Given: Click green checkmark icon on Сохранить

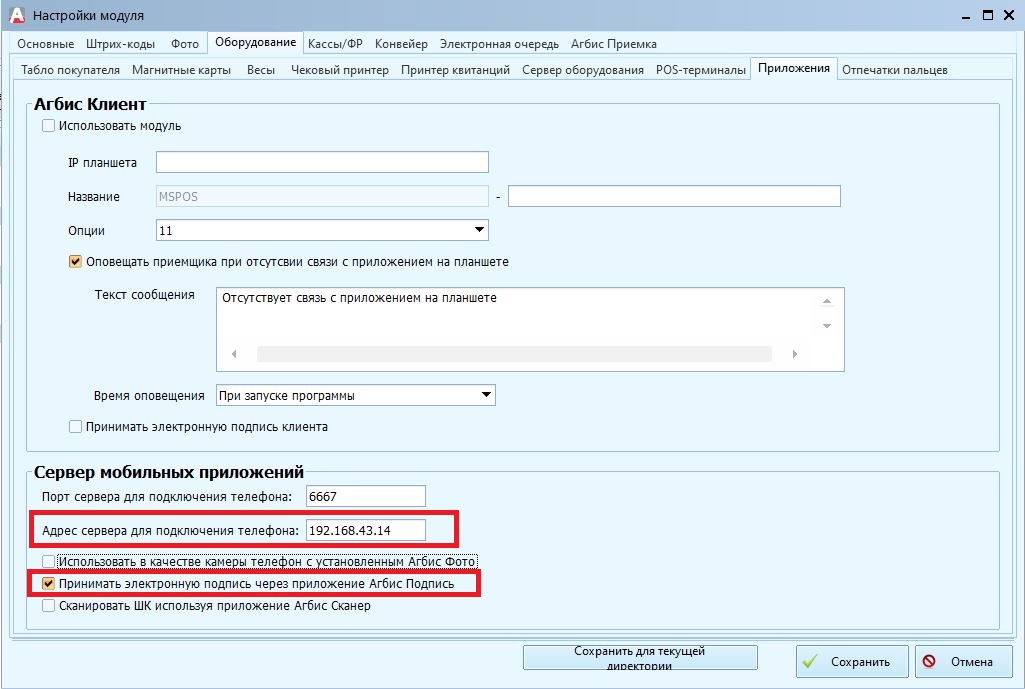Looking at the screenshot, I should (810, 662).
